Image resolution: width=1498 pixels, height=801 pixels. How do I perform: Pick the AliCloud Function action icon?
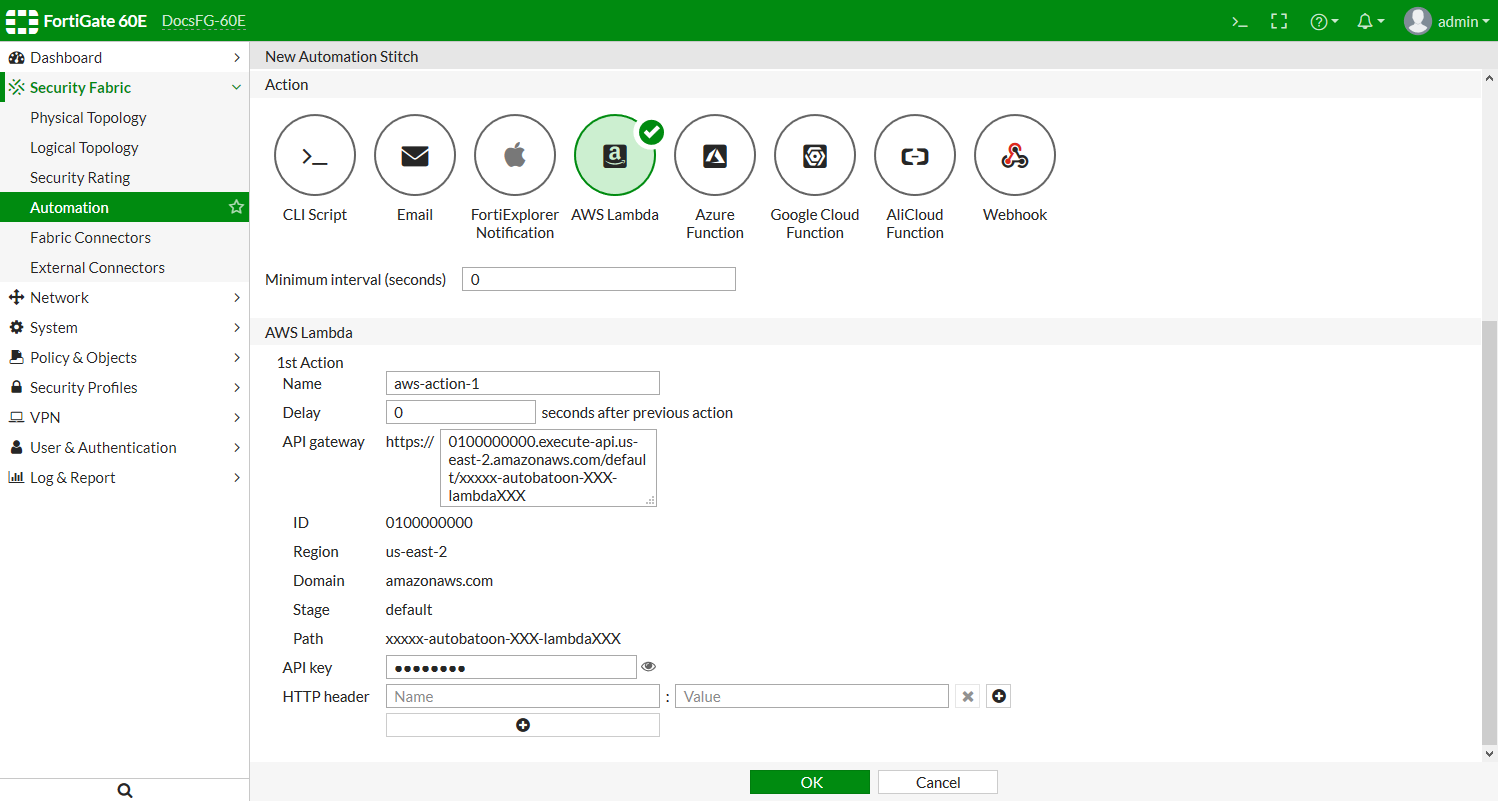(915, 156)
